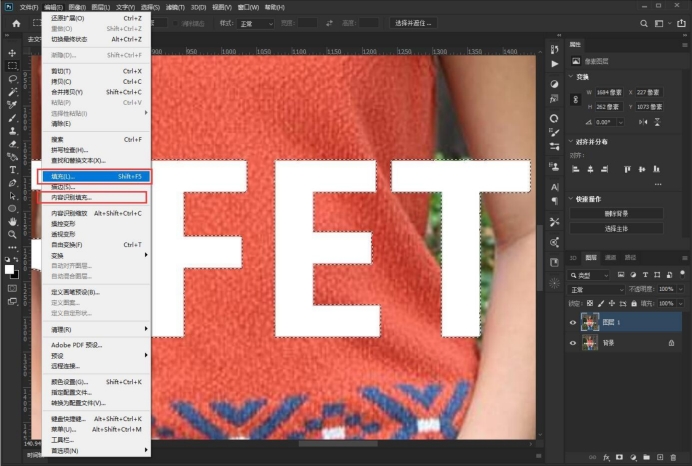The height and width of the screenshot is (466, 692).
Task: Toggle lock transparent pixels checkerboard
Action: pos(590,303)
